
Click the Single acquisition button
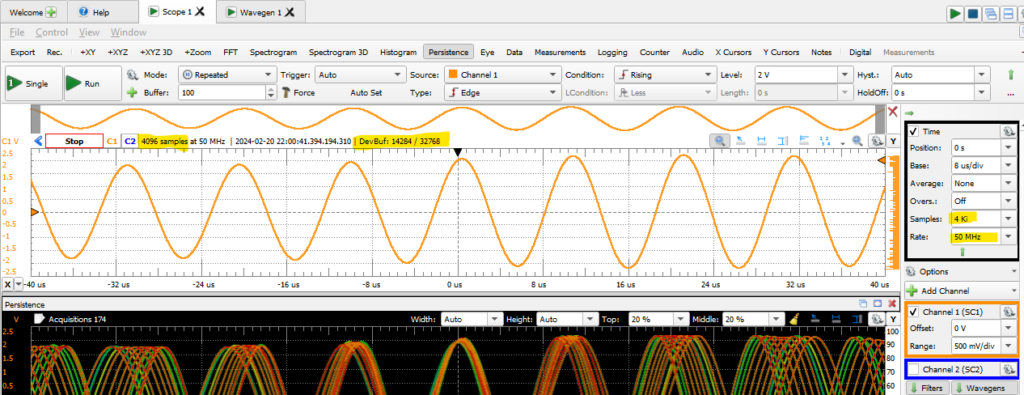click(33, 84)
